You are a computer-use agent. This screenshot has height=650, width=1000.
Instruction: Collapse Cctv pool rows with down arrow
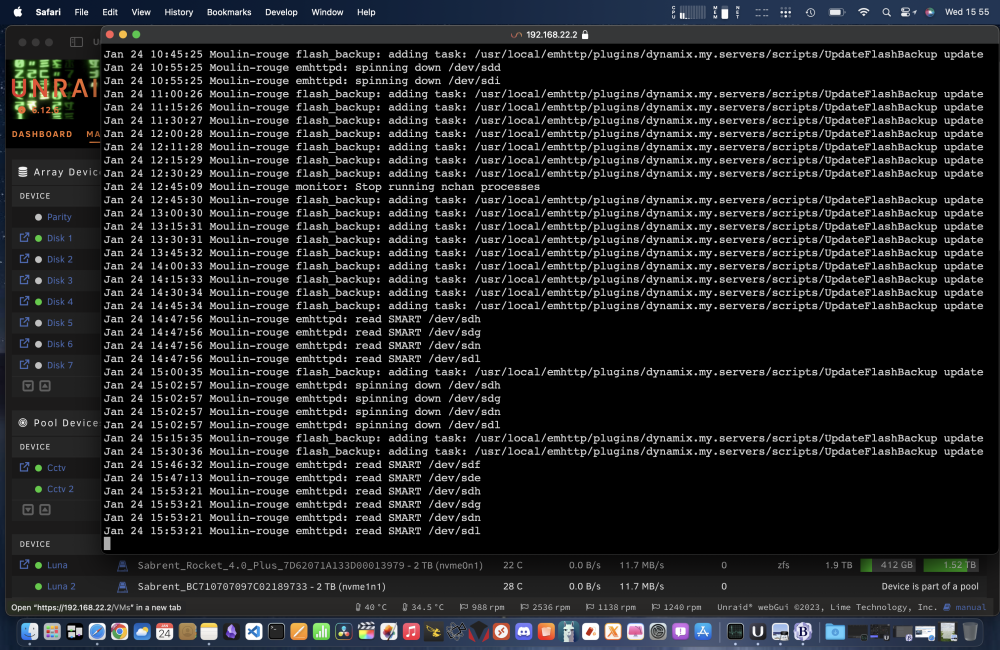coord(28,509)
